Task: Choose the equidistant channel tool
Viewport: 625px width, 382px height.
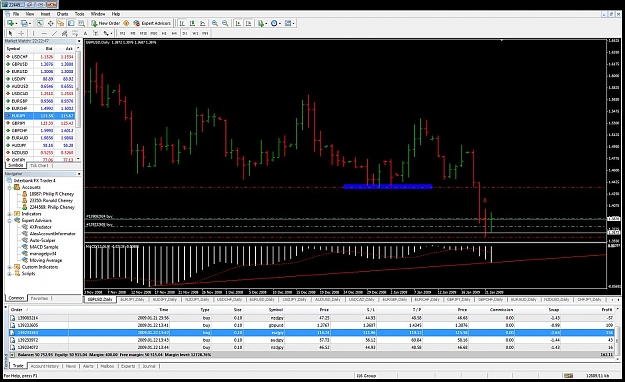Action: tap(65, 33)
